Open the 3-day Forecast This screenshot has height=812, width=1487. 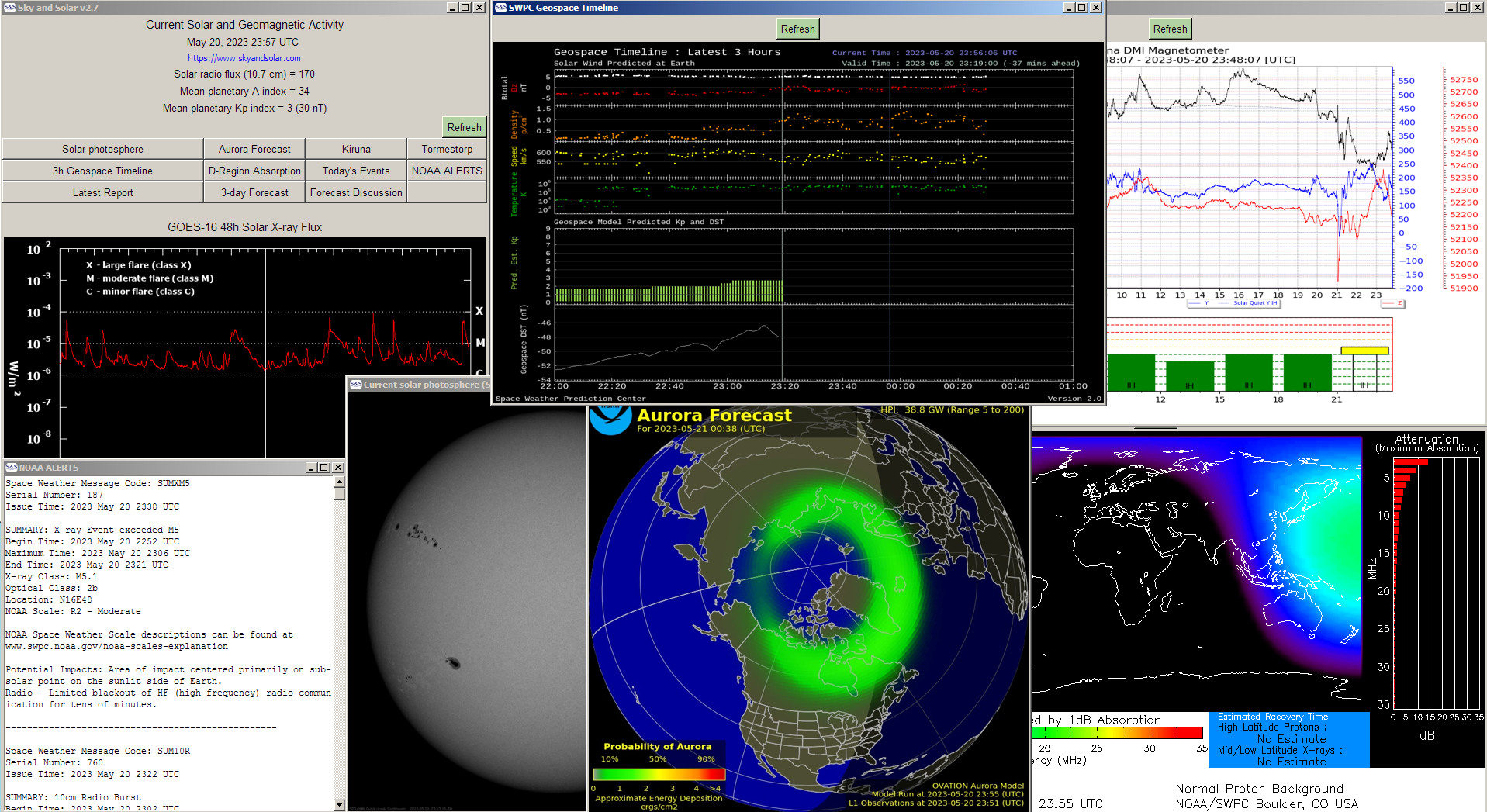[x=254, y=192]
